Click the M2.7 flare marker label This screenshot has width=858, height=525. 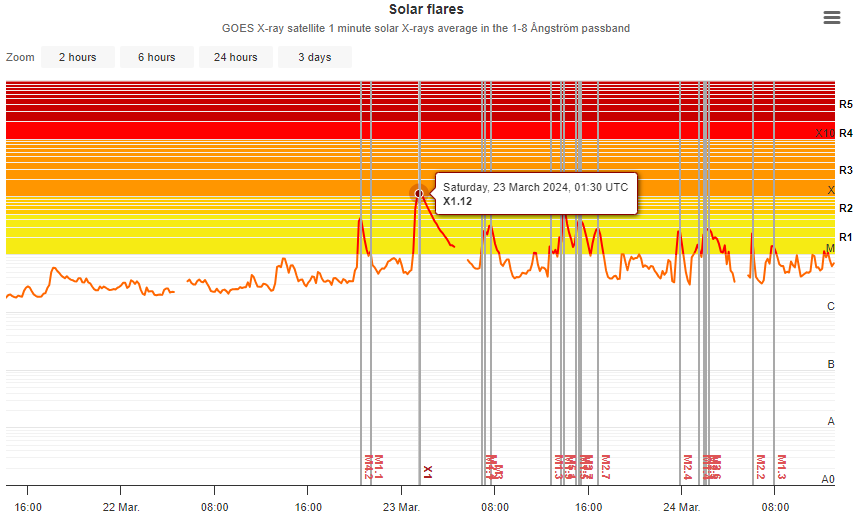[x=605, y=466]
